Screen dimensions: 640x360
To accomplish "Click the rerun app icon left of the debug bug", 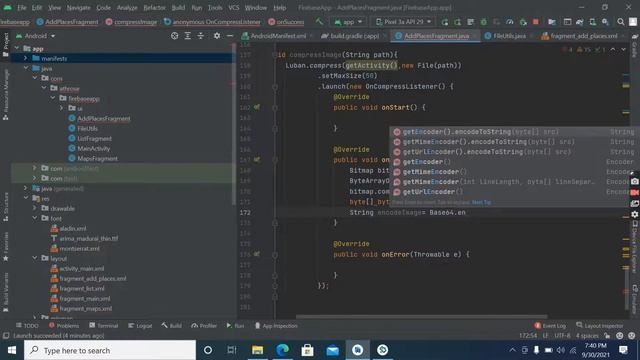I will click(x=445, y=22).
